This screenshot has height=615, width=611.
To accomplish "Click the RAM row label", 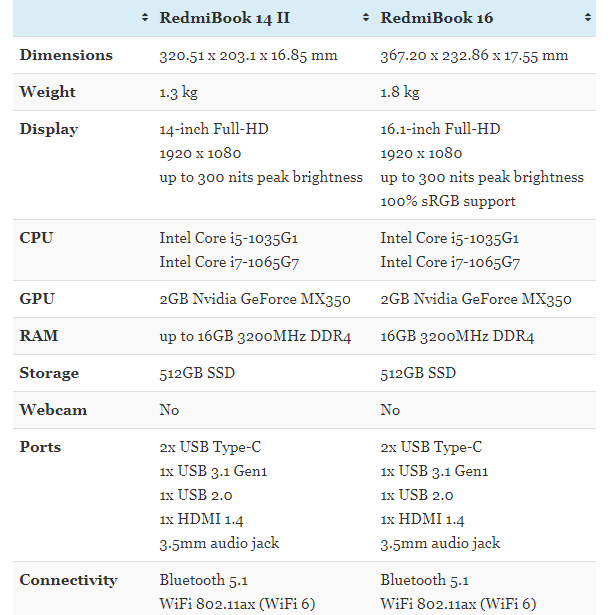I will 39,336.
